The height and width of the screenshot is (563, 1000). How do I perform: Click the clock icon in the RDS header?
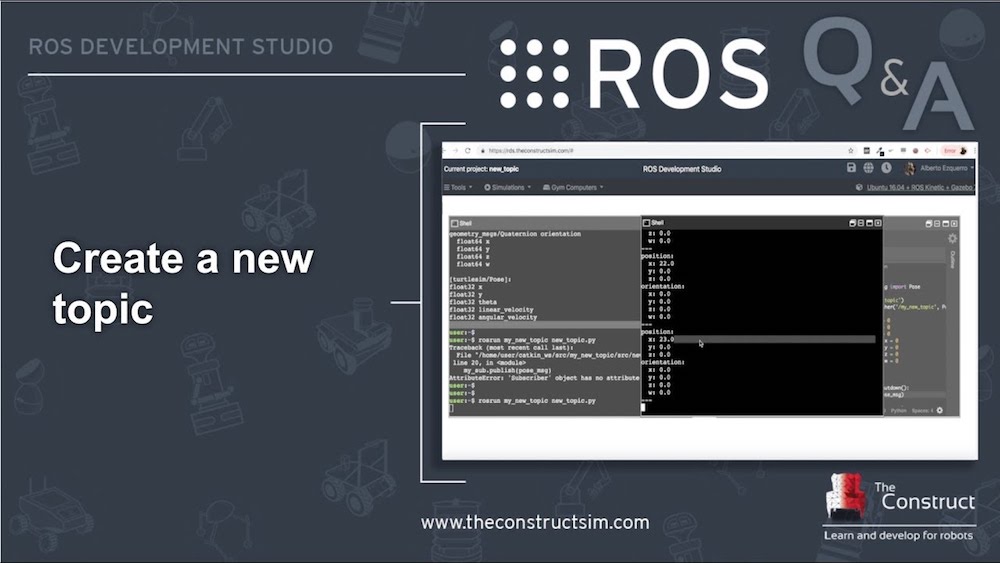[886, 168]
